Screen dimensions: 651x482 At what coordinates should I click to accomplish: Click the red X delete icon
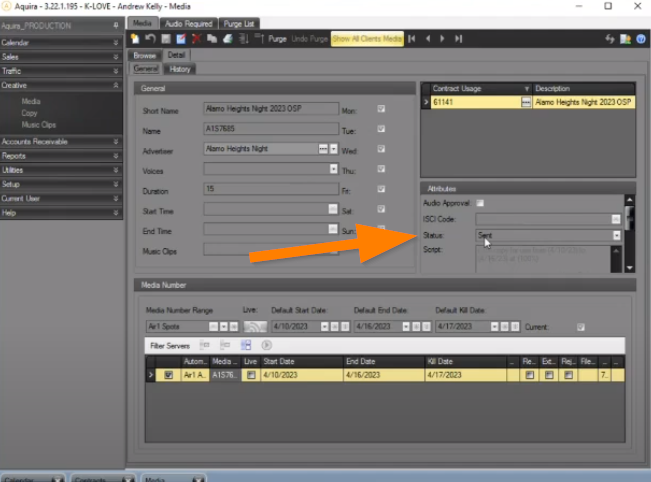196,39
